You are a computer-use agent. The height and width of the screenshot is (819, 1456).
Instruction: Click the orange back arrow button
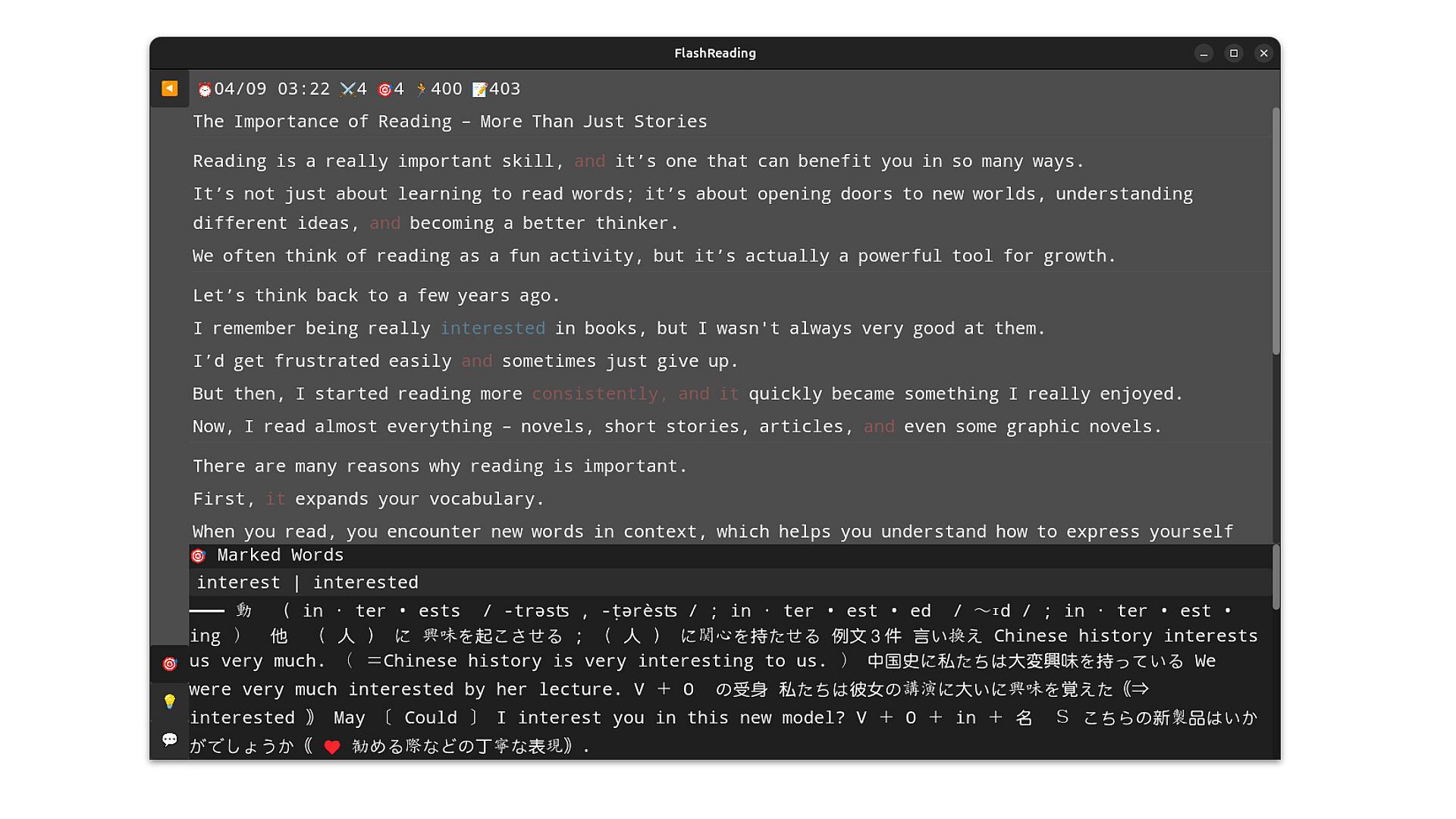tap(169, 89)
